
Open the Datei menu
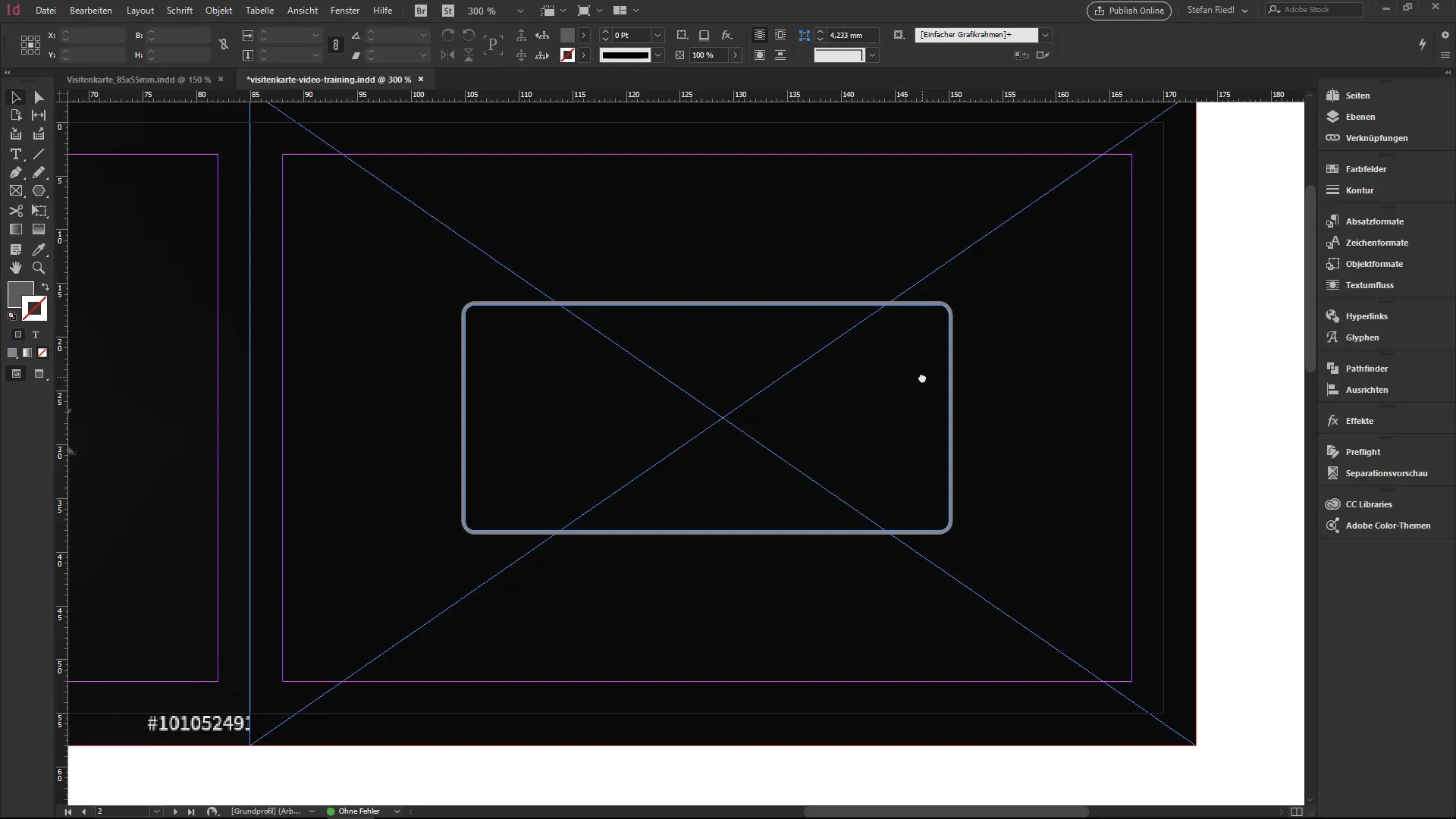tap(45, 11)
